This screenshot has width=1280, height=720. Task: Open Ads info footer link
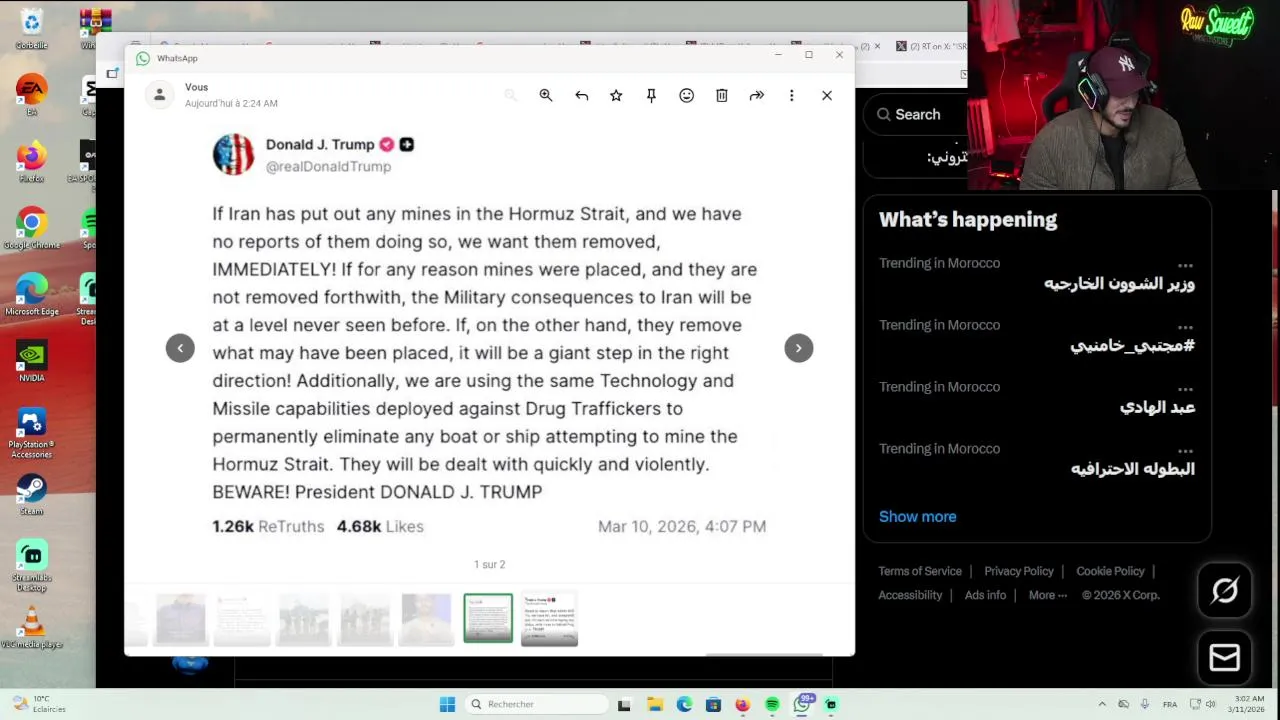[985, 595]
